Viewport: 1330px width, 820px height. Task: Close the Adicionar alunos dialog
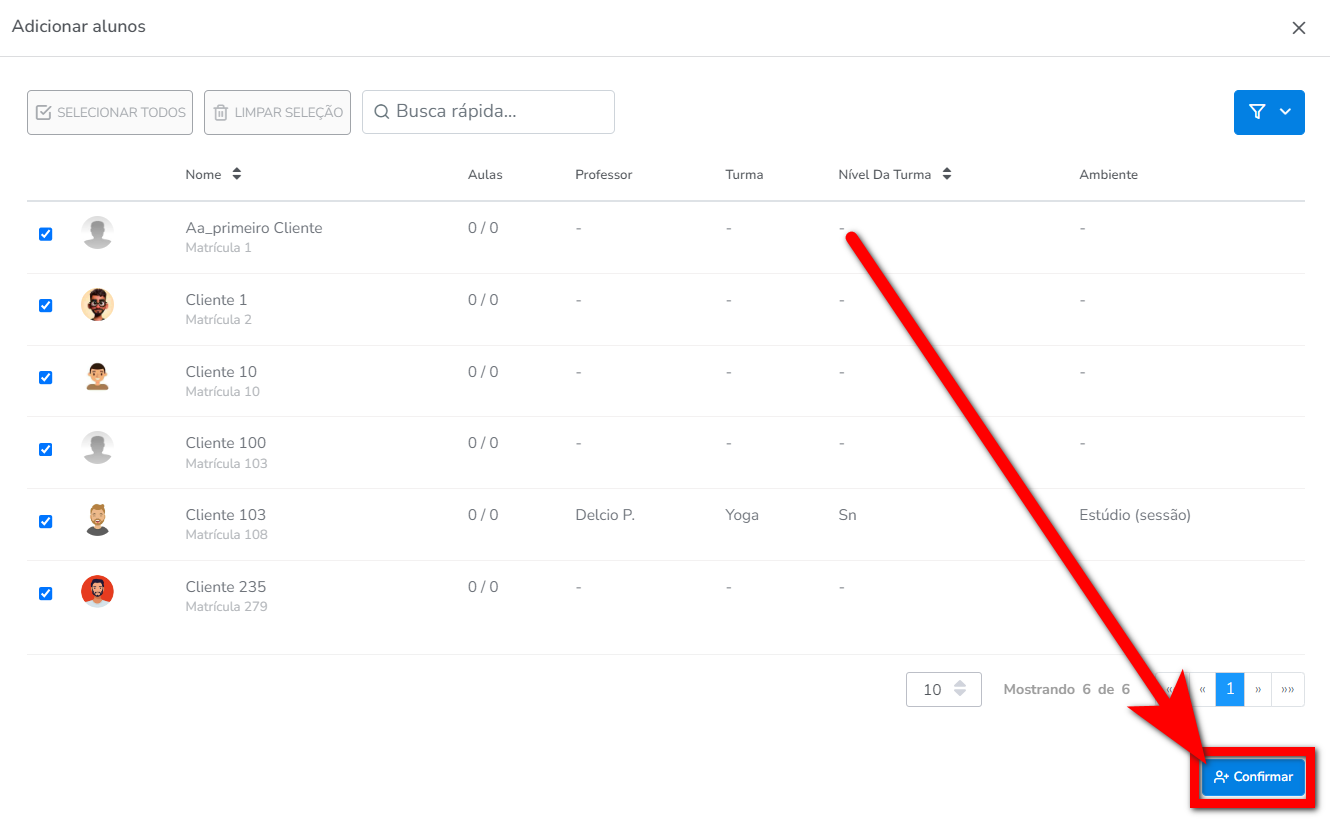[x=1299, y=28]
